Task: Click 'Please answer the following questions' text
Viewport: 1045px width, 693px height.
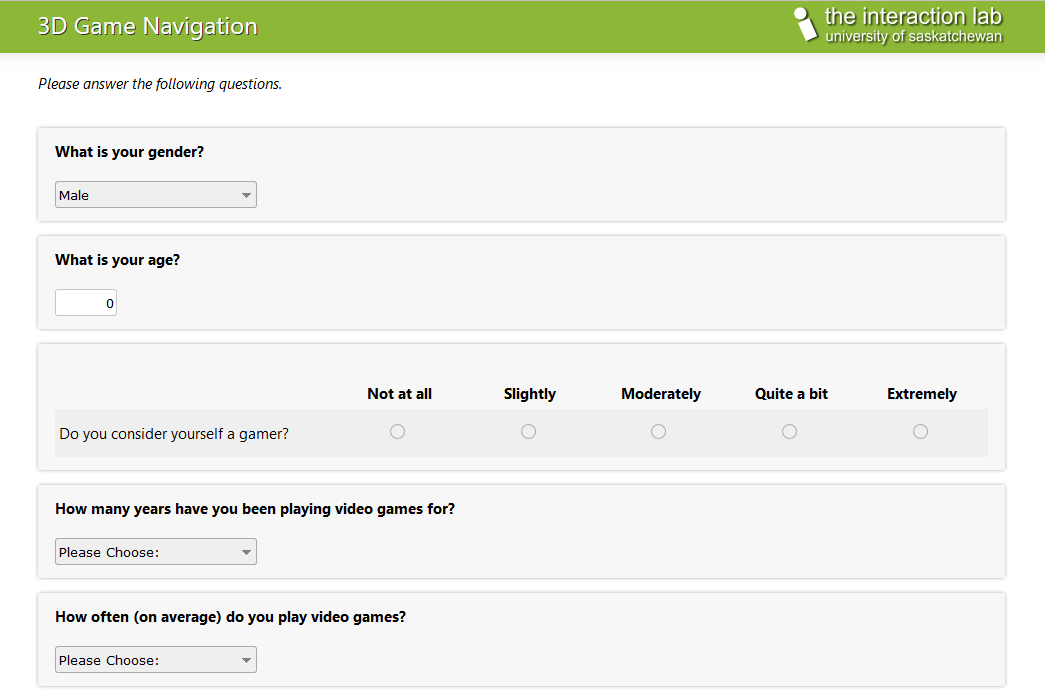Action: pos(160,84)
